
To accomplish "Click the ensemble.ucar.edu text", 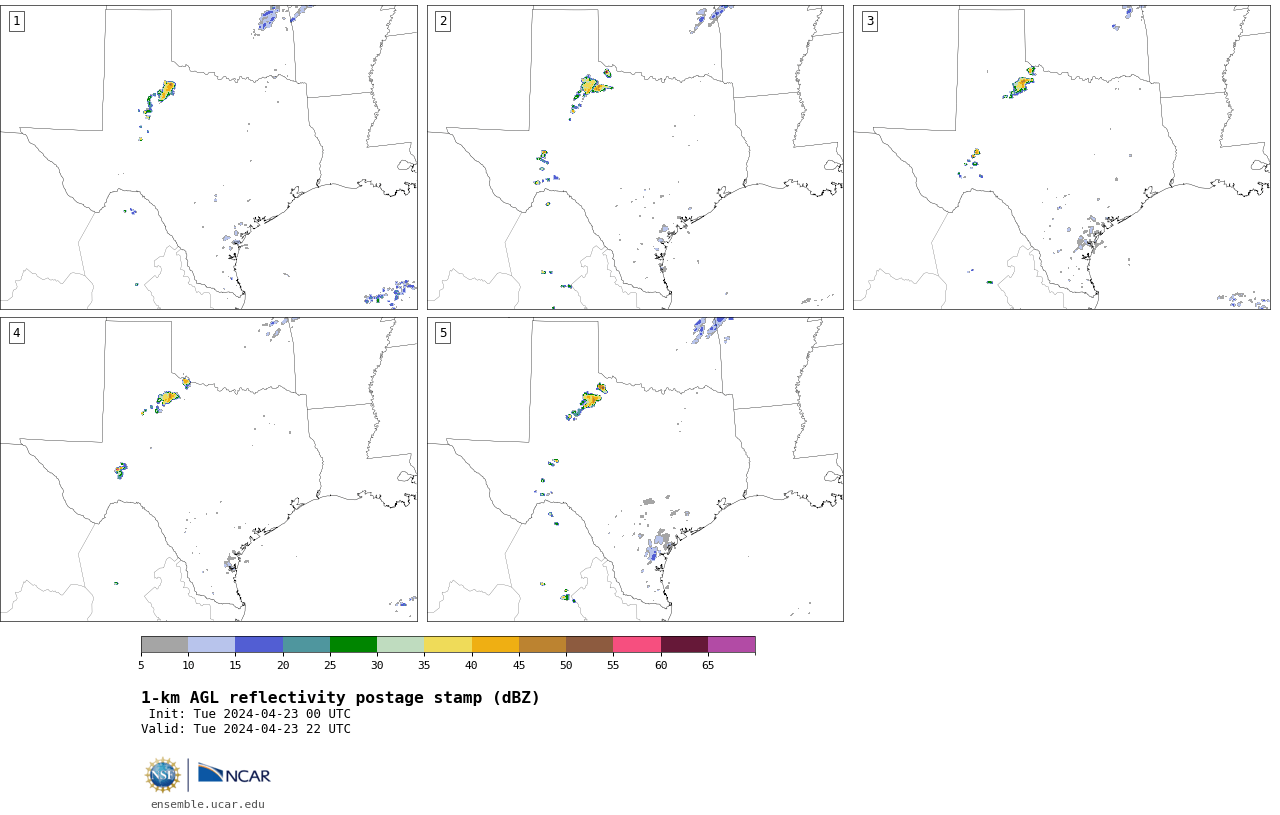I will coord(208,804).
